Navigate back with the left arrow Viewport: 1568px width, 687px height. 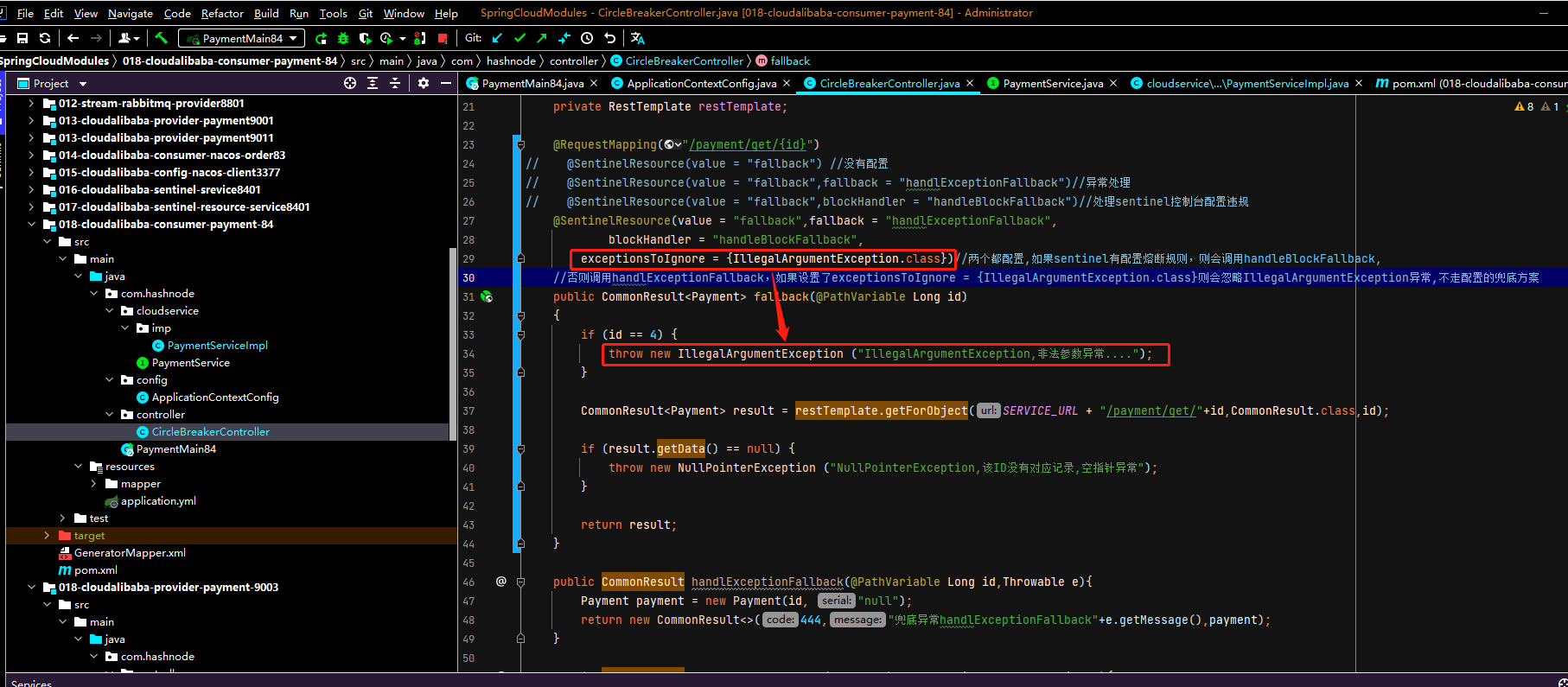point(73,38)
